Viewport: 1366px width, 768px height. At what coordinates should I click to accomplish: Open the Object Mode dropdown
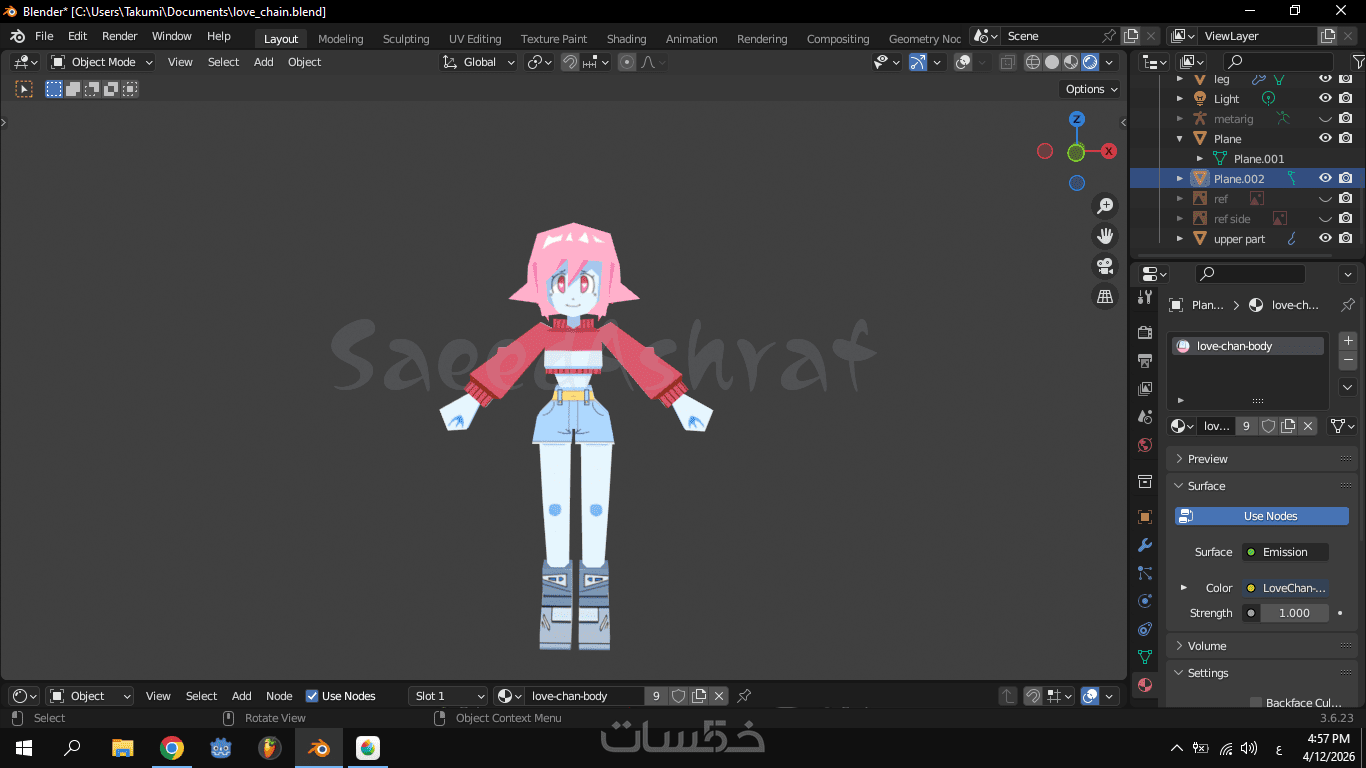(102, 62)
